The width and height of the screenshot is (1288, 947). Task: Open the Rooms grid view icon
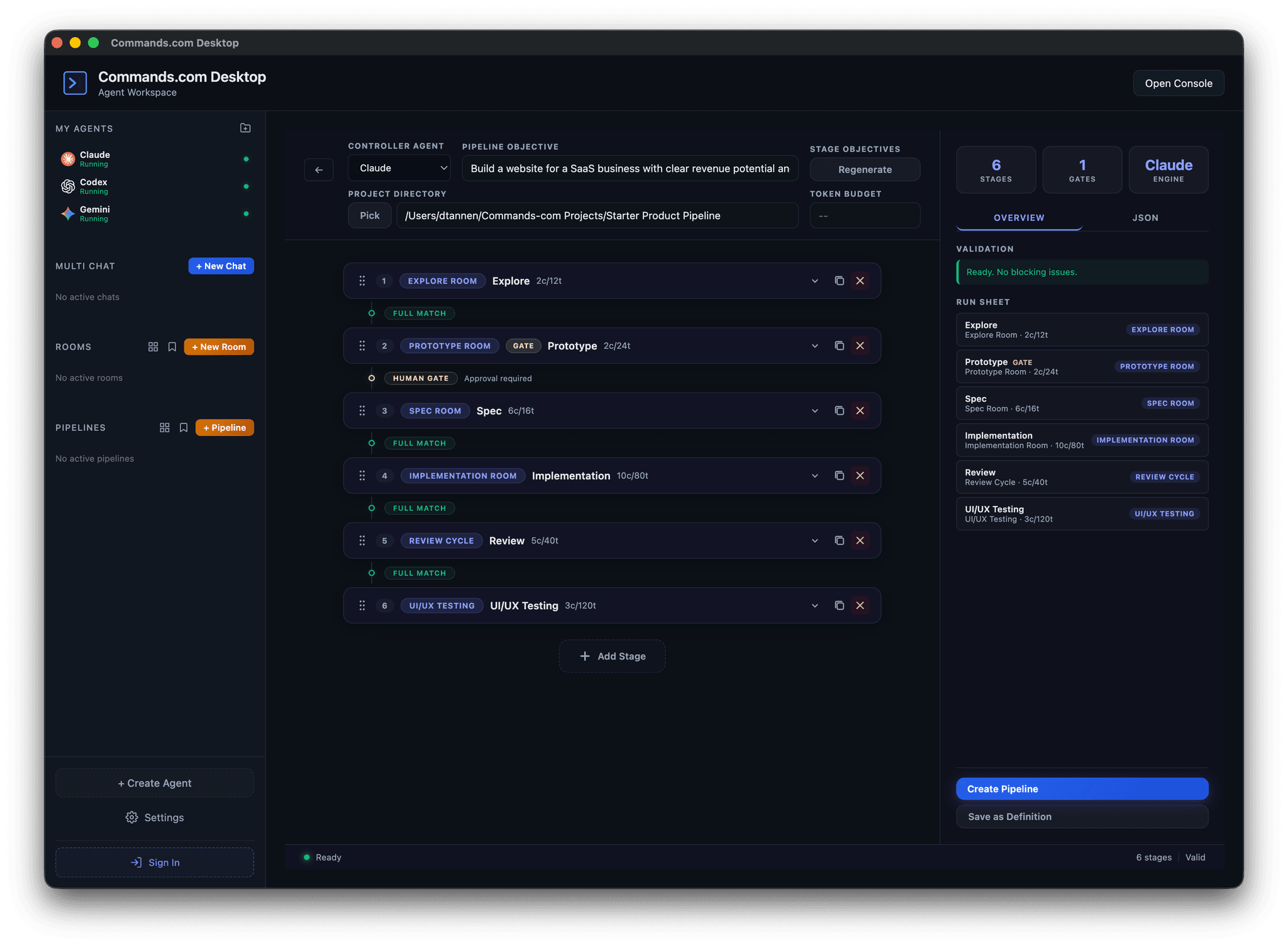coord(153,347)
